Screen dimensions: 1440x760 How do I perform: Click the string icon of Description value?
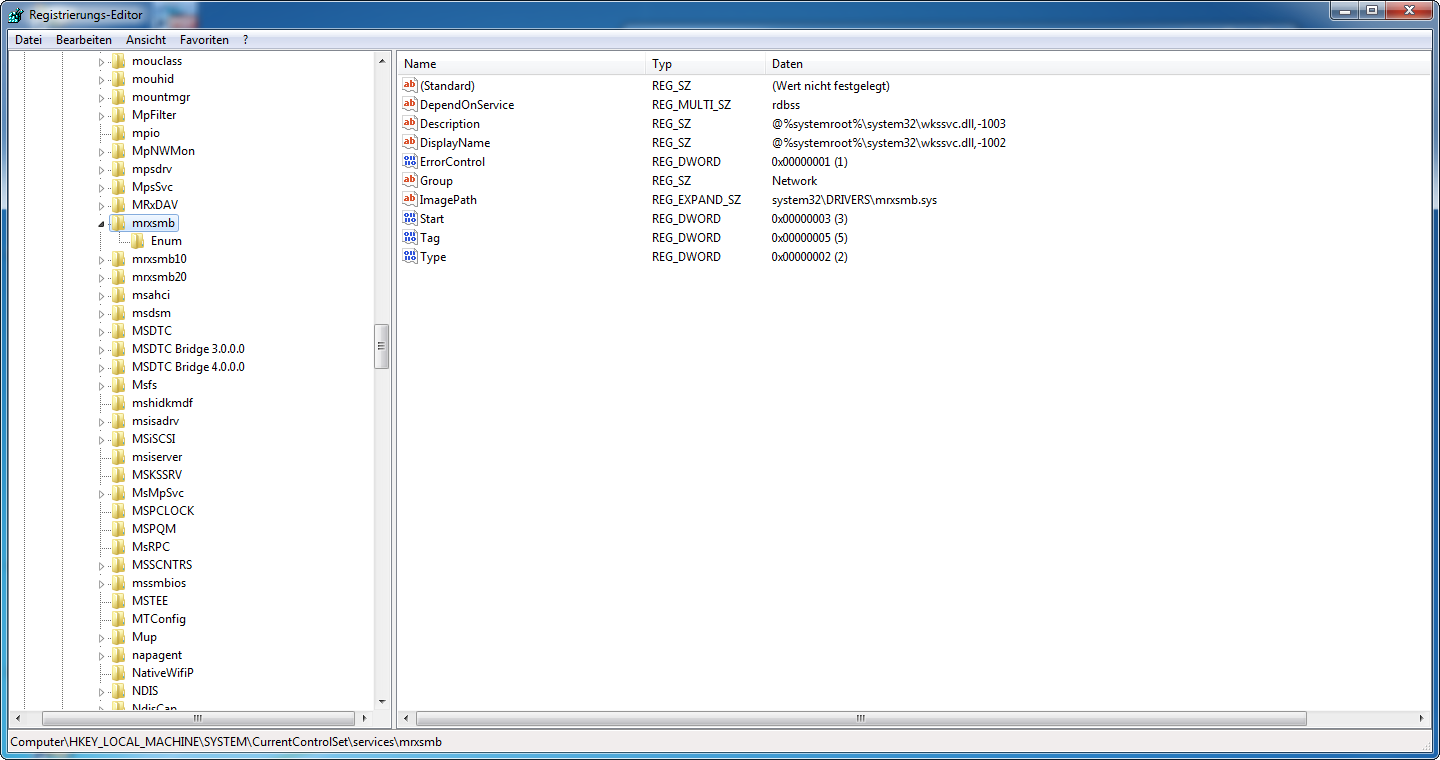tap(409, 123)
